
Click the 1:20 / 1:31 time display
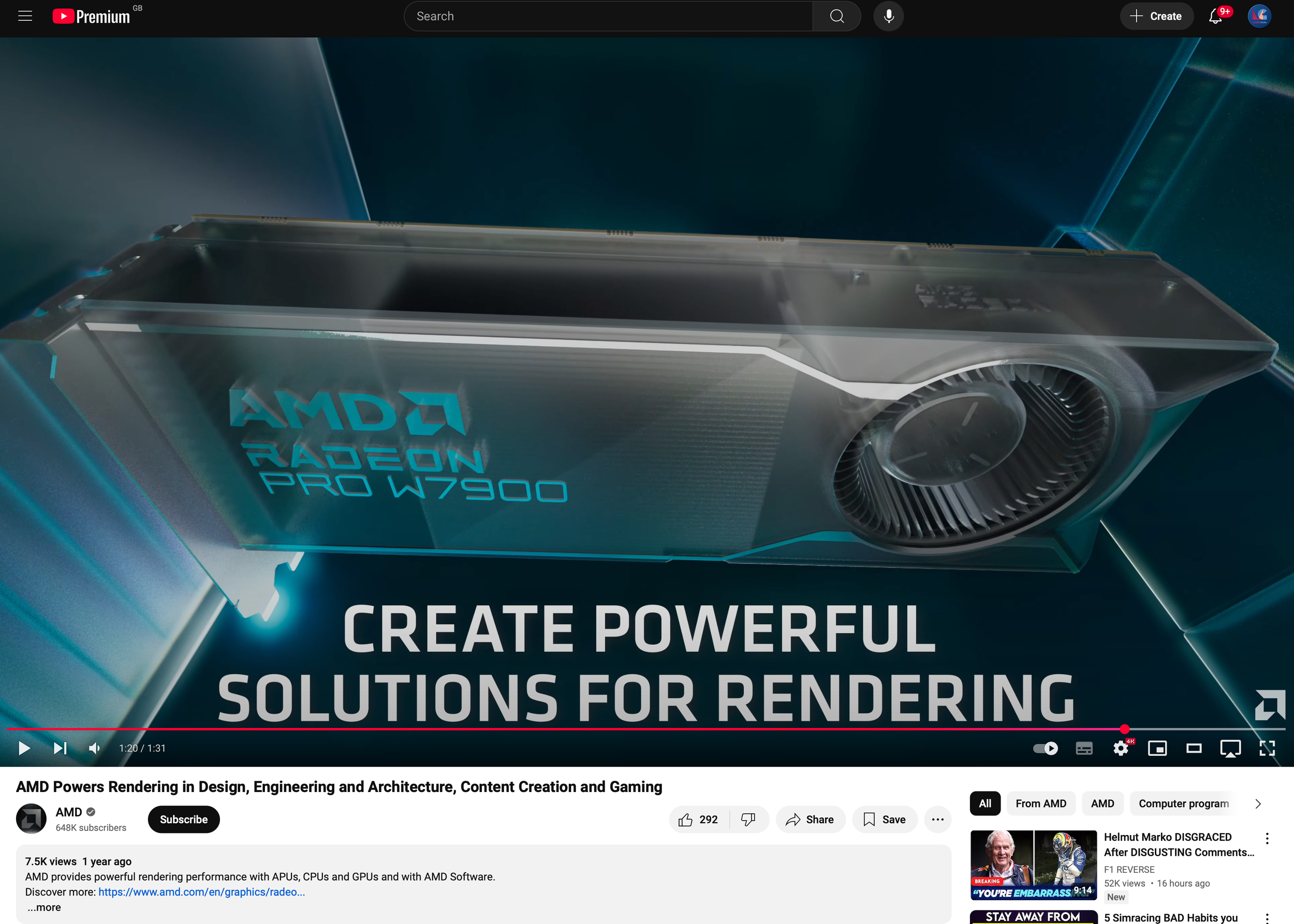coord(142,748)
